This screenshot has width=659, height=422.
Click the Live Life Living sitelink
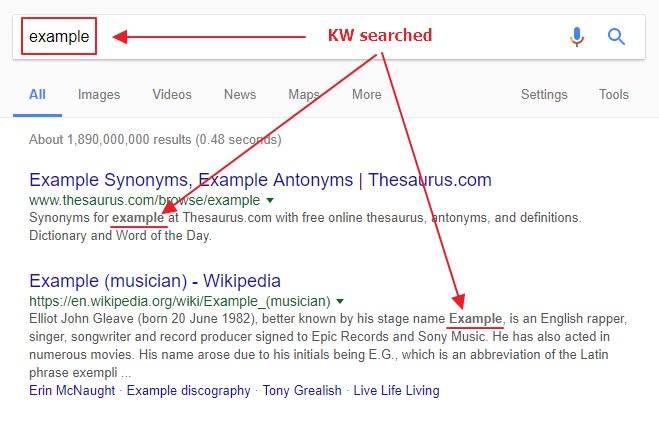397,390
